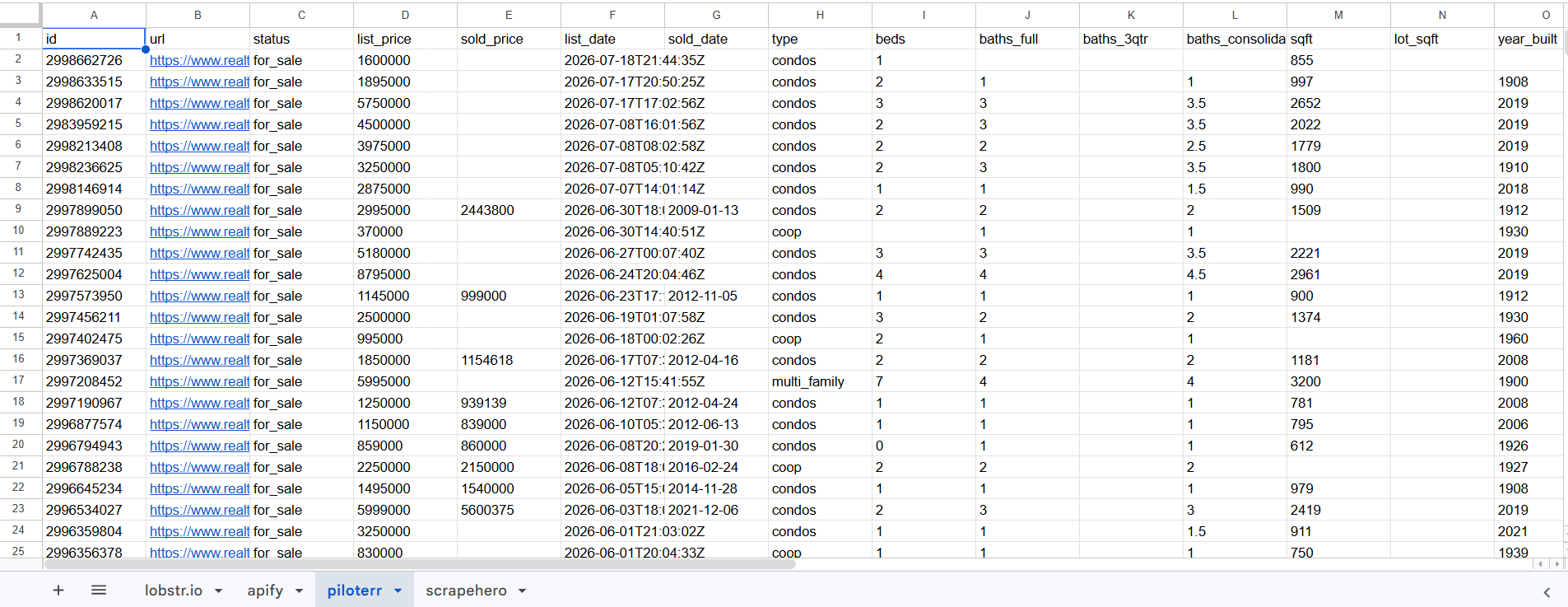
Task: Open the lobstr.io tab dropdown arrow
Action: 219,591
